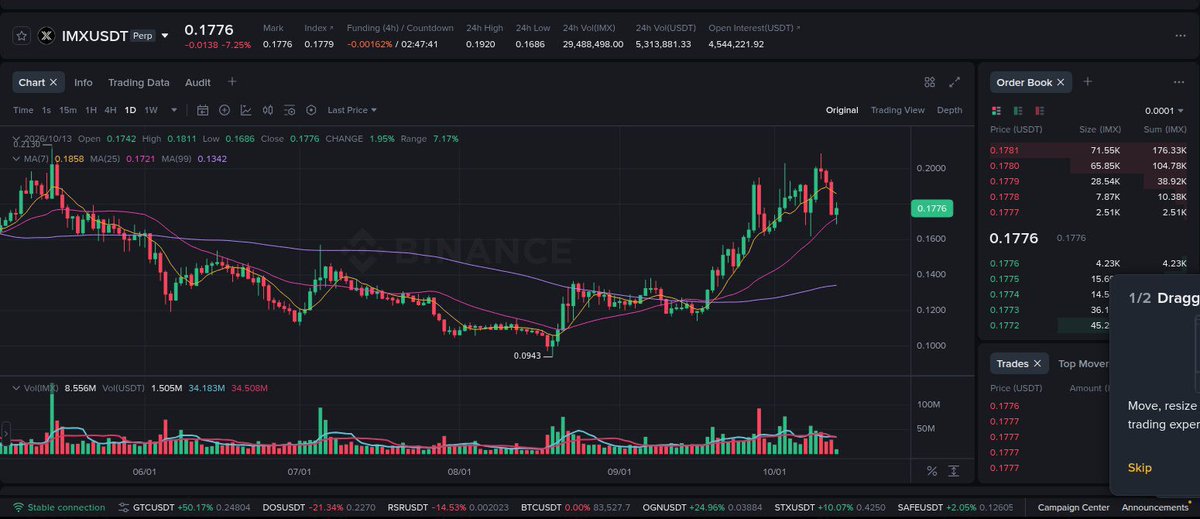Close the Chart tab
This screenshot has height=519, width=1200.
(x=54, y=82)
